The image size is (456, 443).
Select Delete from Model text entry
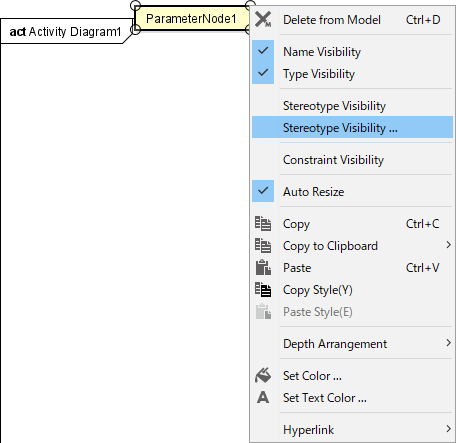coord(332,20)
